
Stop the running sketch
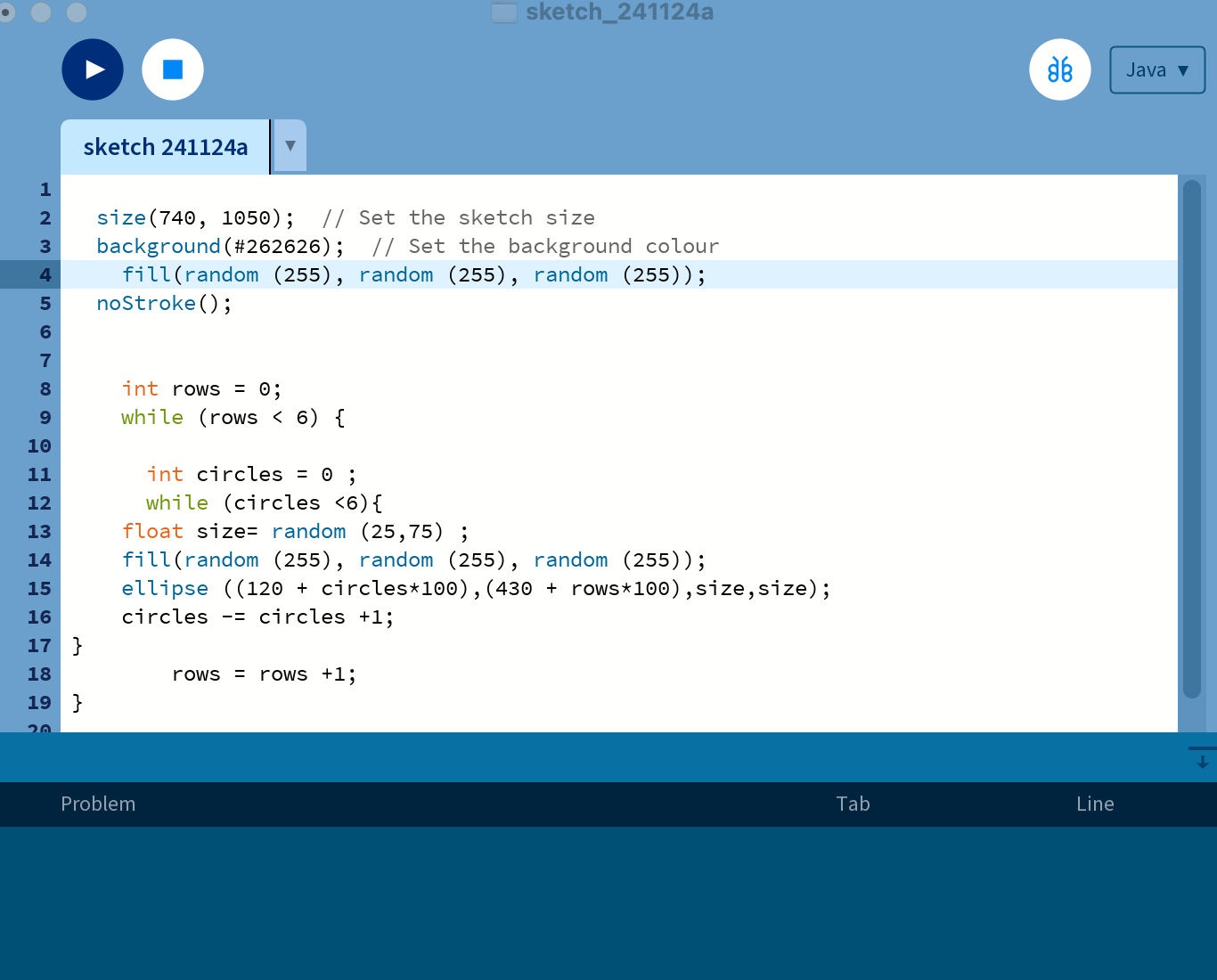click(x=173, y=69)
